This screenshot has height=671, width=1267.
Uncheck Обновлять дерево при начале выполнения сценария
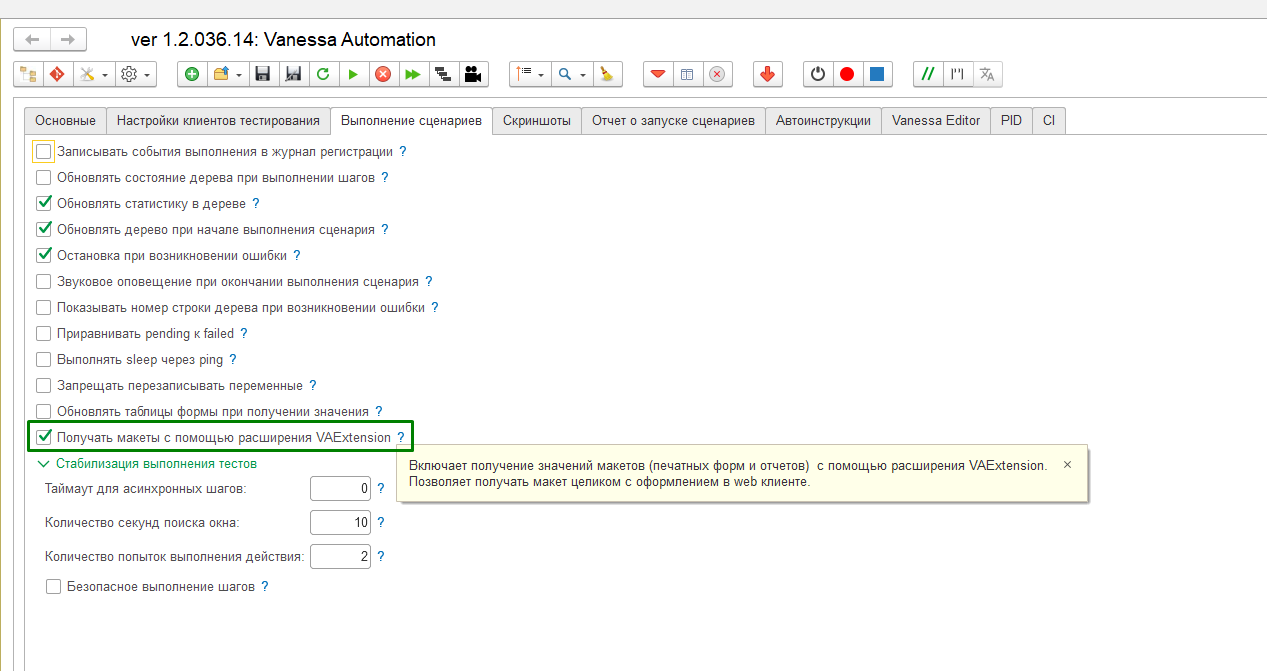coord(43,229)
